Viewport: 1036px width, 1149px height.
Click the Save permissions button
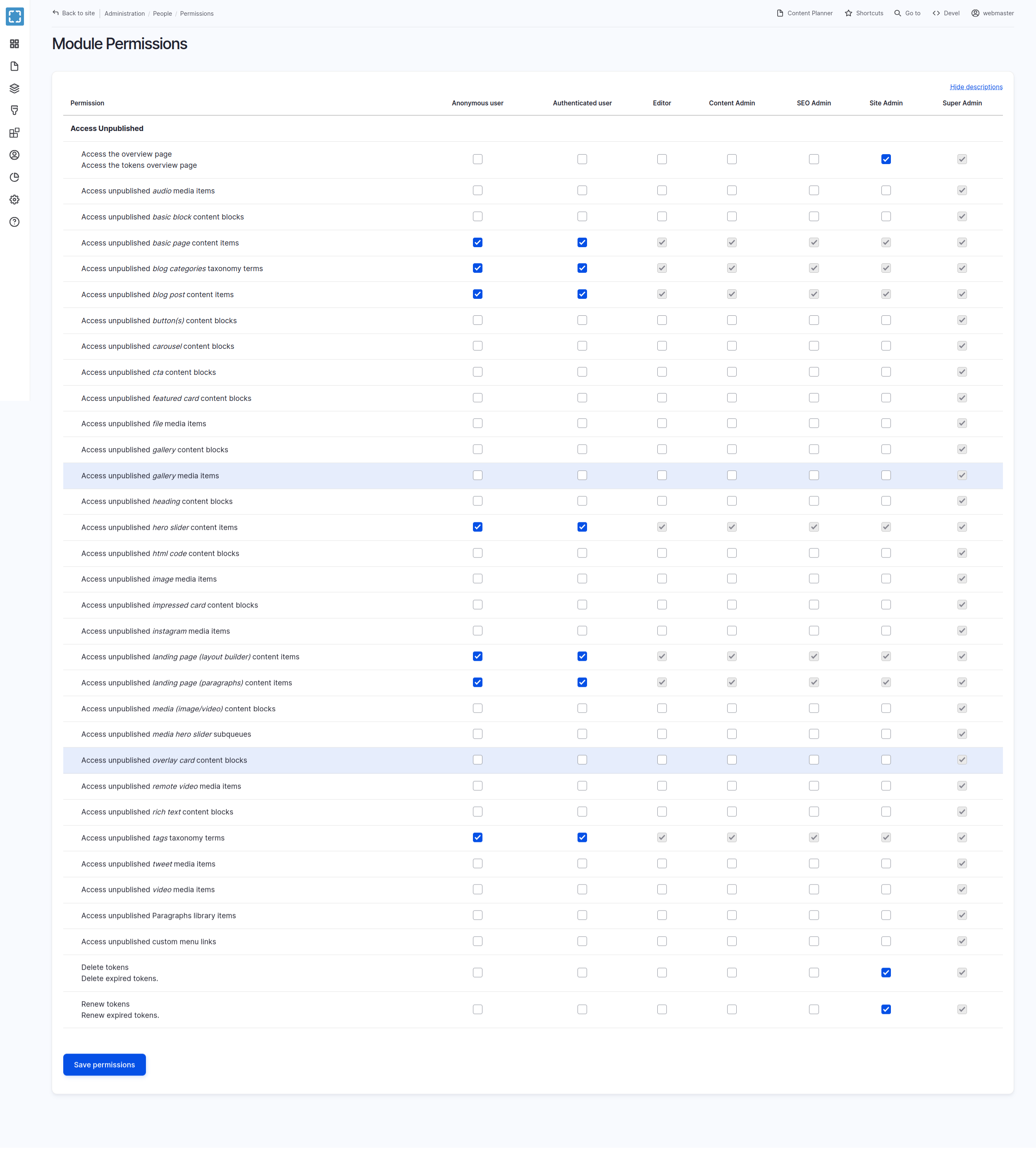tap(104, 1064)
